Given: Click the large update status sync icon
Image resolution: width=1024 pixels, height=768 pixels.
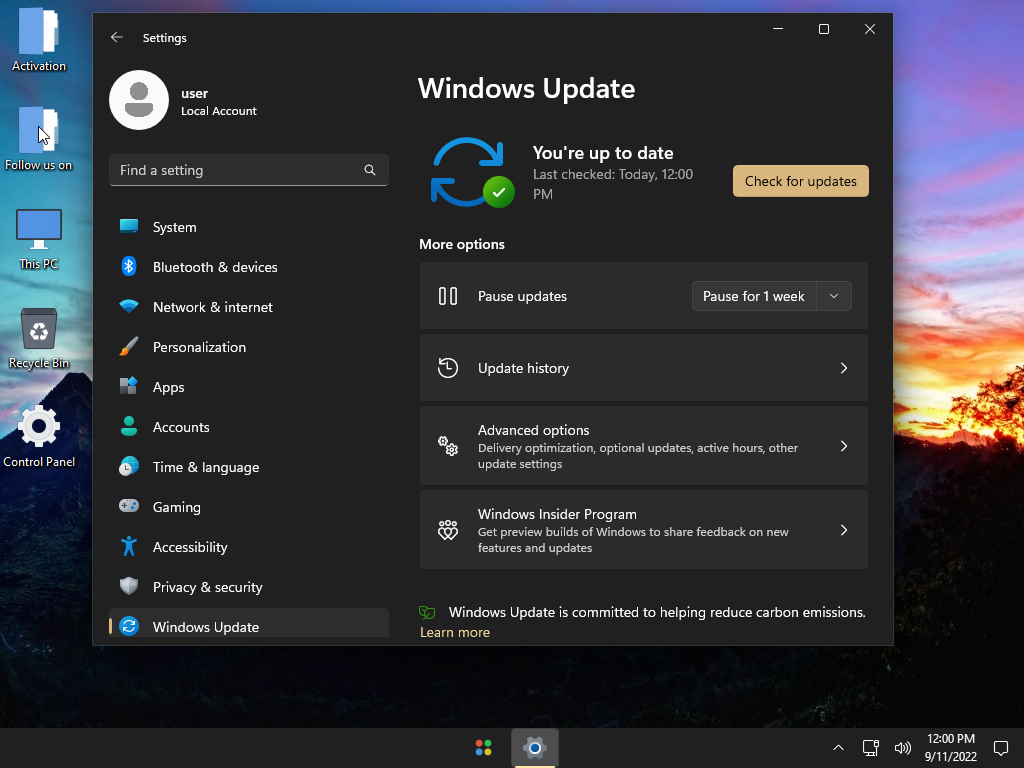Looking at the screenshot, I should (x=473, y=172).
